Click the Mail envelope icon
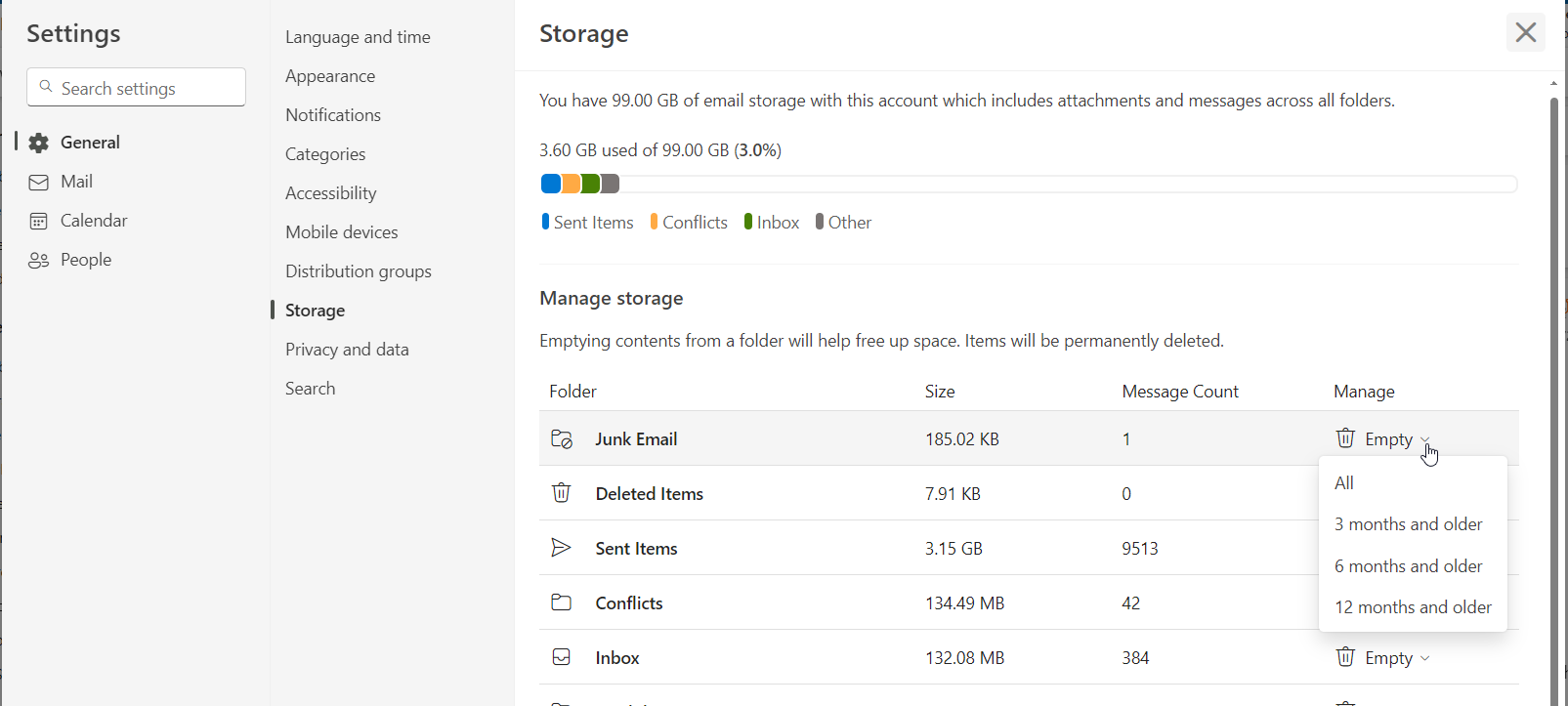The height and width of the screenshot is (706, 1568). [39, 183]
